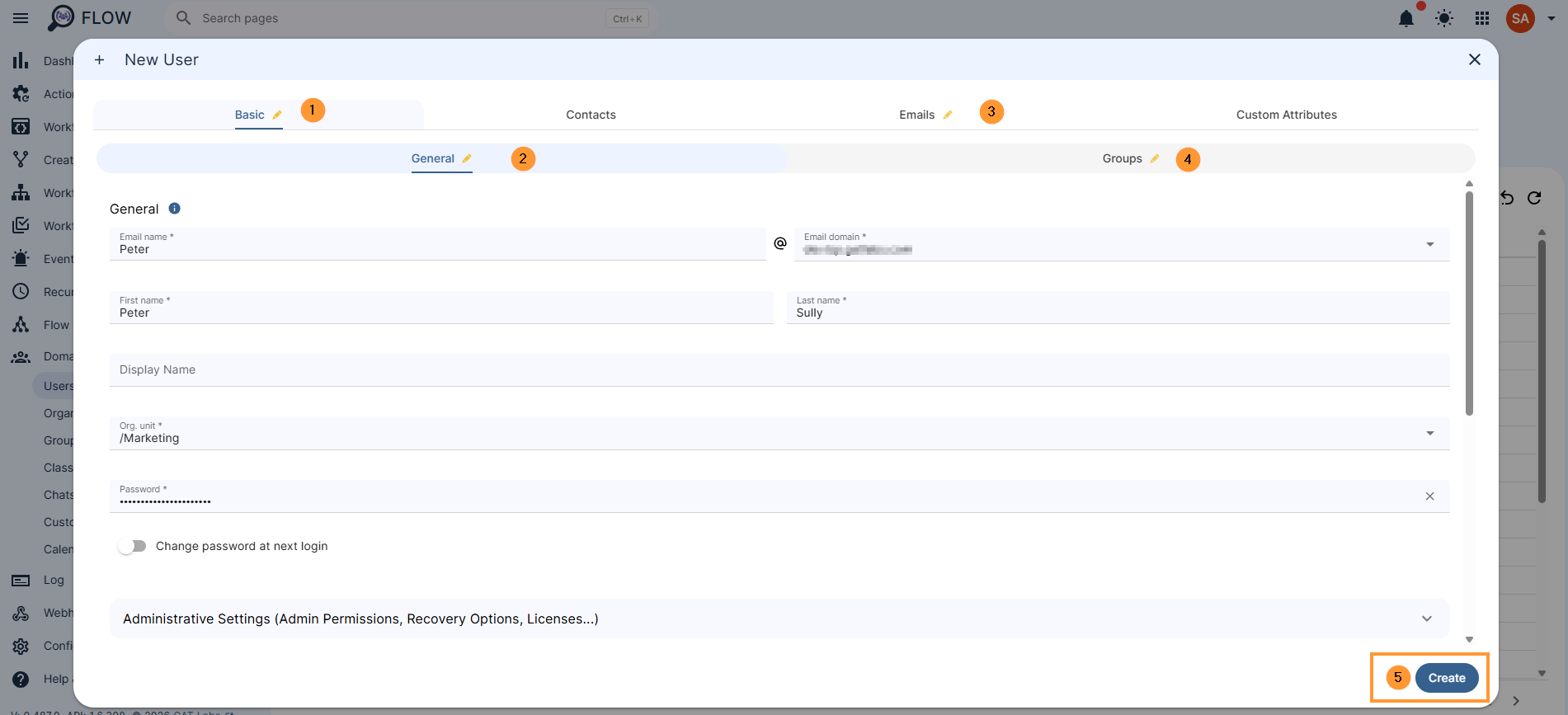Select the Groups sub-tab

tap(1130, 158)
